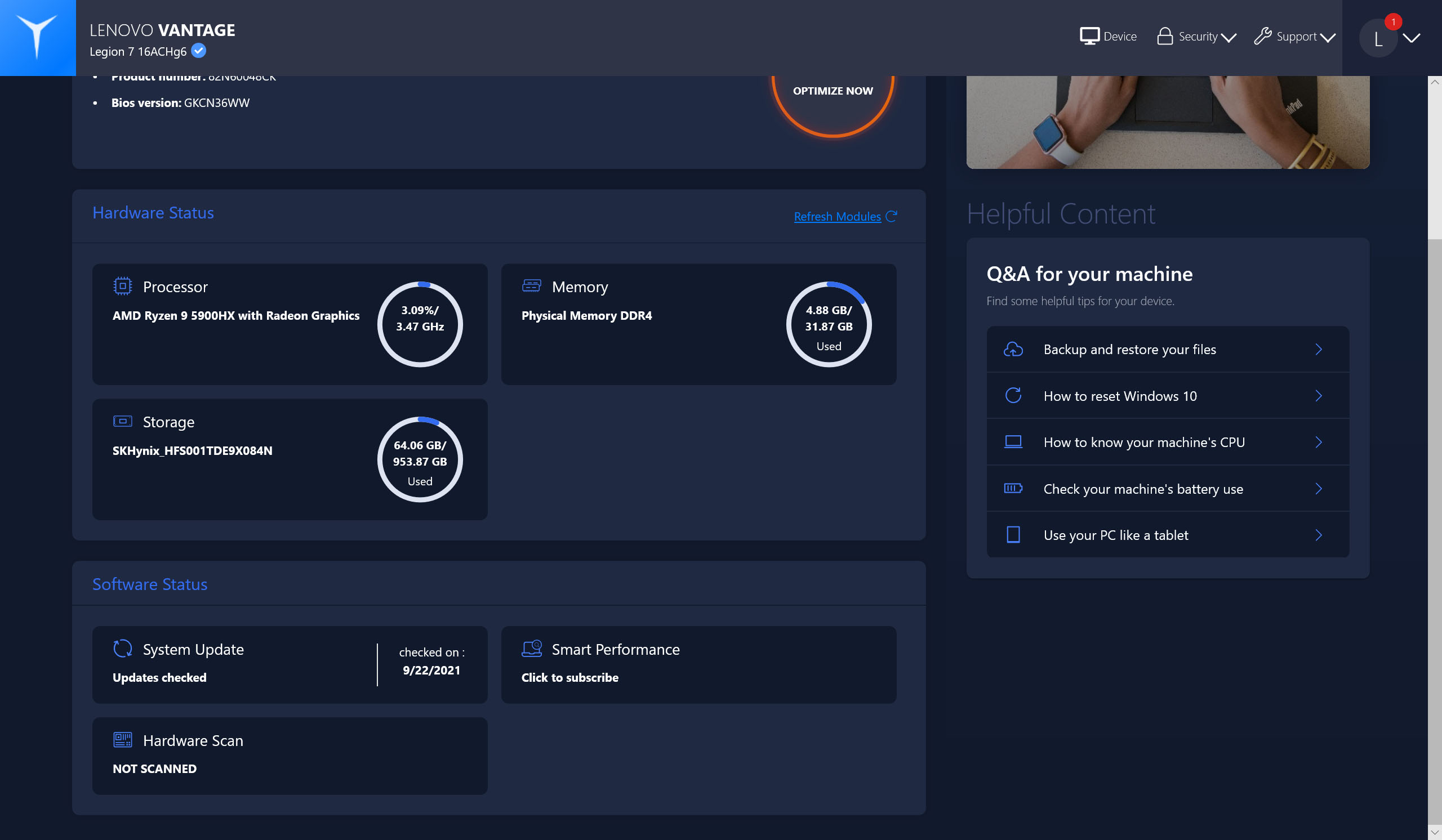Click the NOT SCANNED status text
The width and height of the screenshot is (1442, 840).
[x=154, y=768]
